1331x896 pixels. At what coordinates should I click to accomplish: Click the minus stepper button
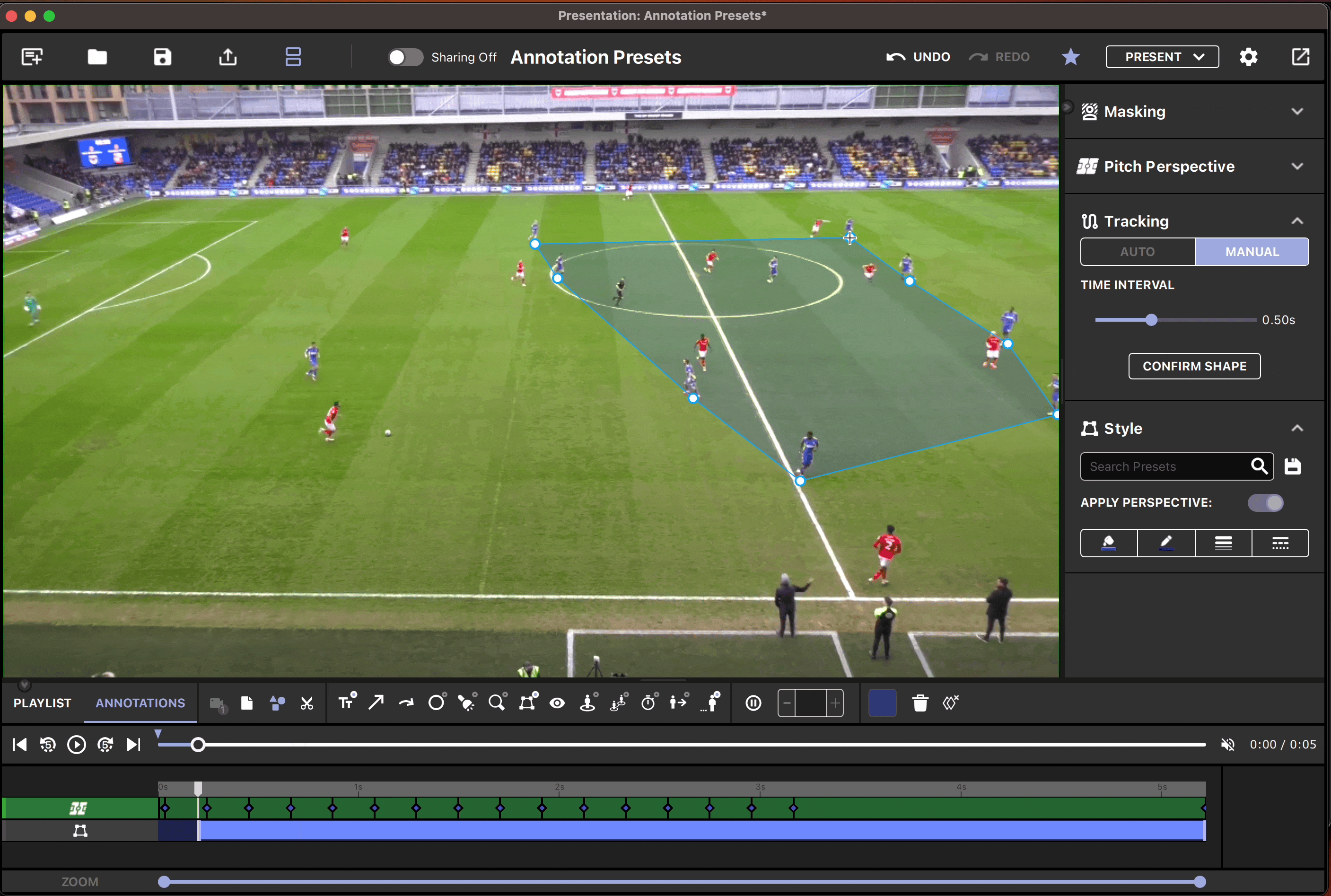[x=787, y=703]
